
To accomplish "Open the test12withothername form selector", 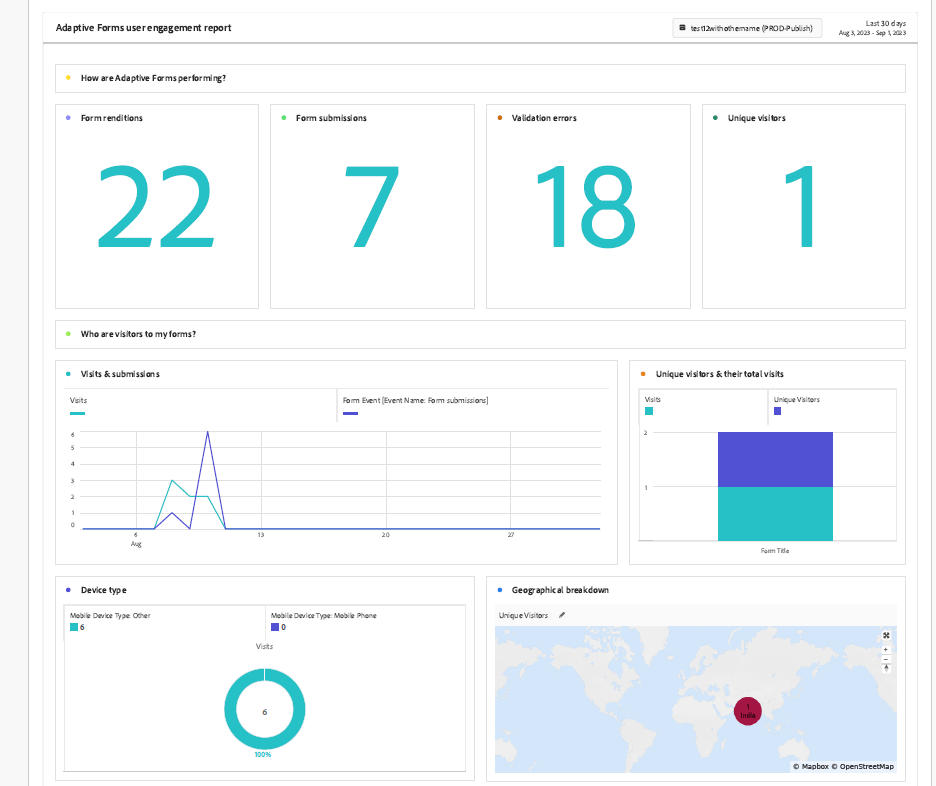I will 746,28.
